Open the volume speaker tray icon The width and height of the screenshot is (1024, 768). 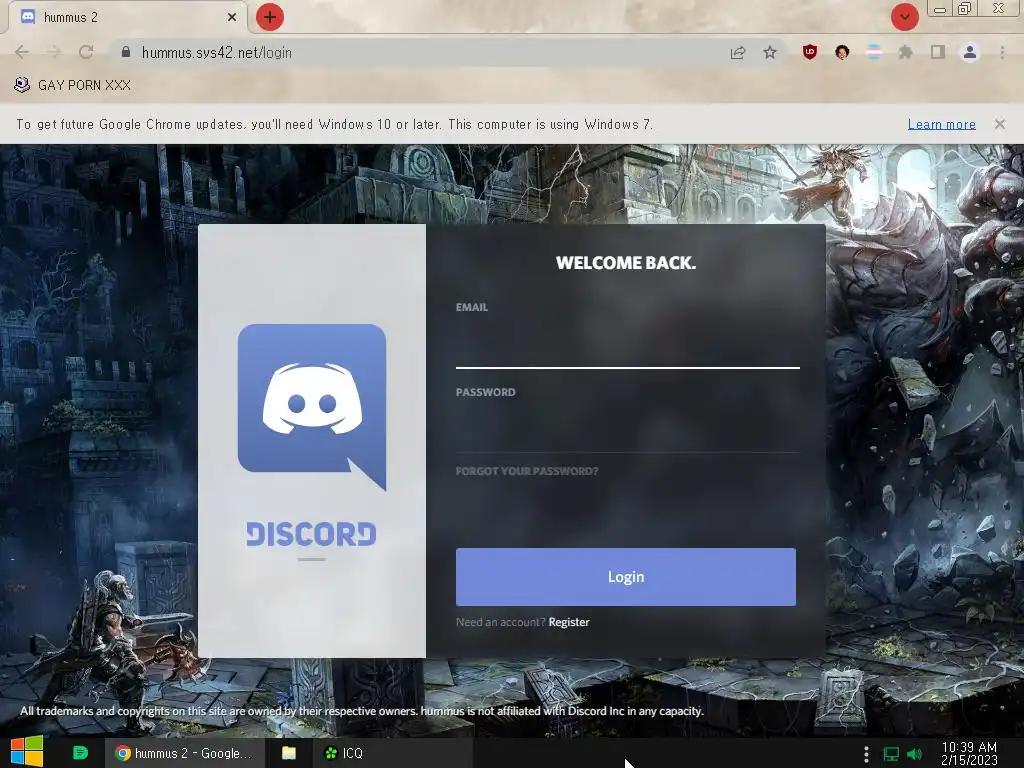tap(914, 754)
